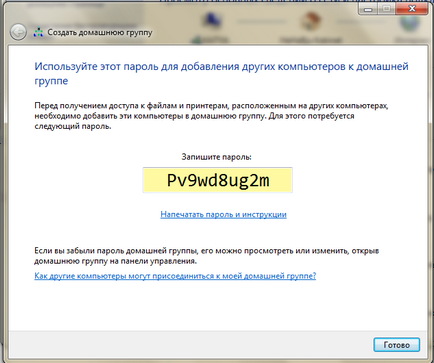Click the HomeGroup icon beside window title
This screenshot has width=434, height=363.
(38, 32)
